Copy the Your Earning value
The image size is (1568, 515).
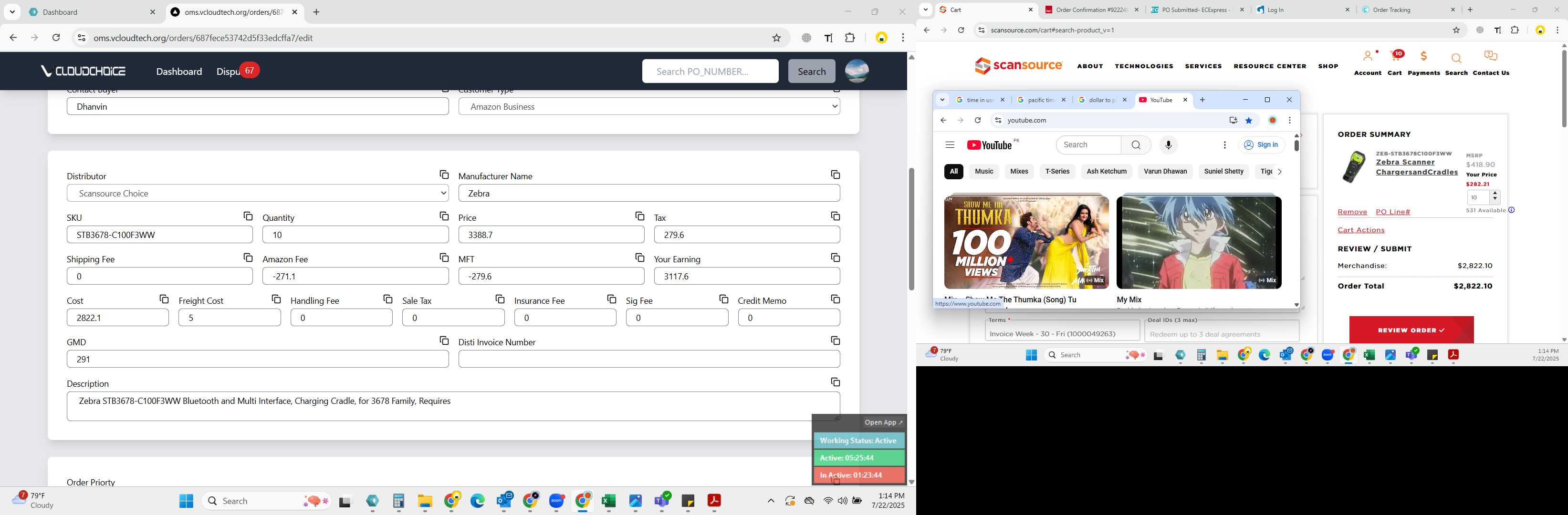coord(835,258)
